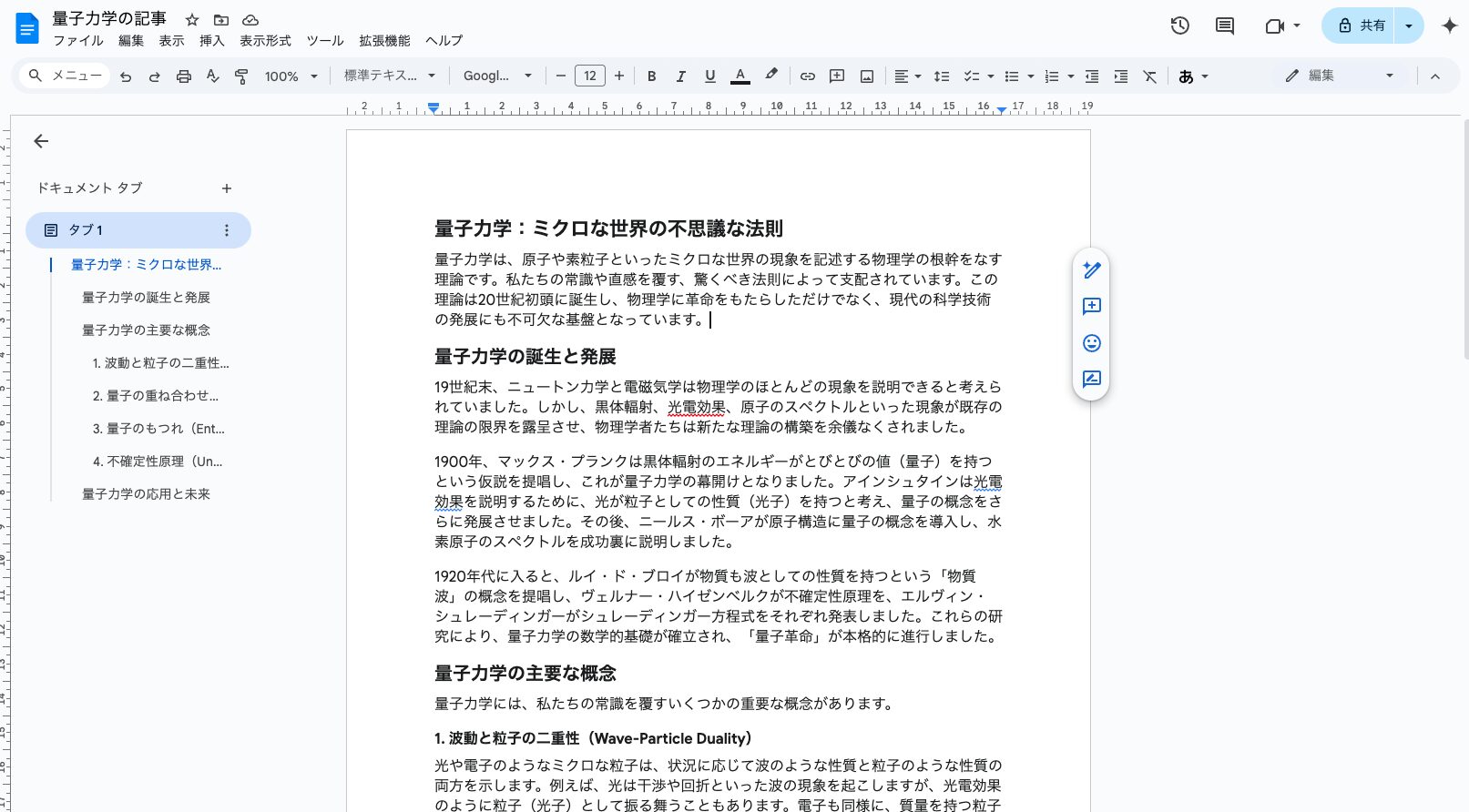This screenshot has width=1469, height=812.
Task: Clear formatting
Action: (x=1150, y=76)
